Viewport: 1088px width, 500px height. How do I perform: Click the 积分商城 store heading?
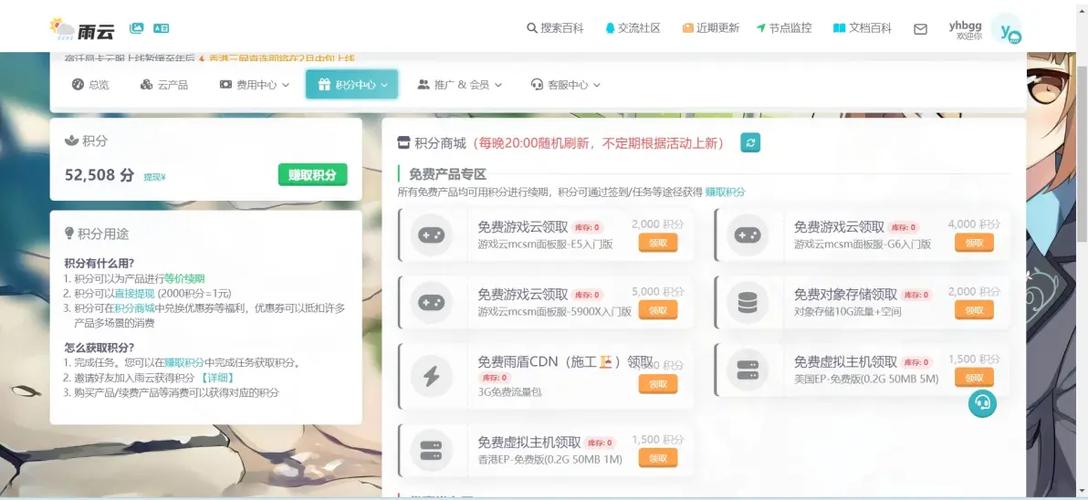click(x=432, y=143)
